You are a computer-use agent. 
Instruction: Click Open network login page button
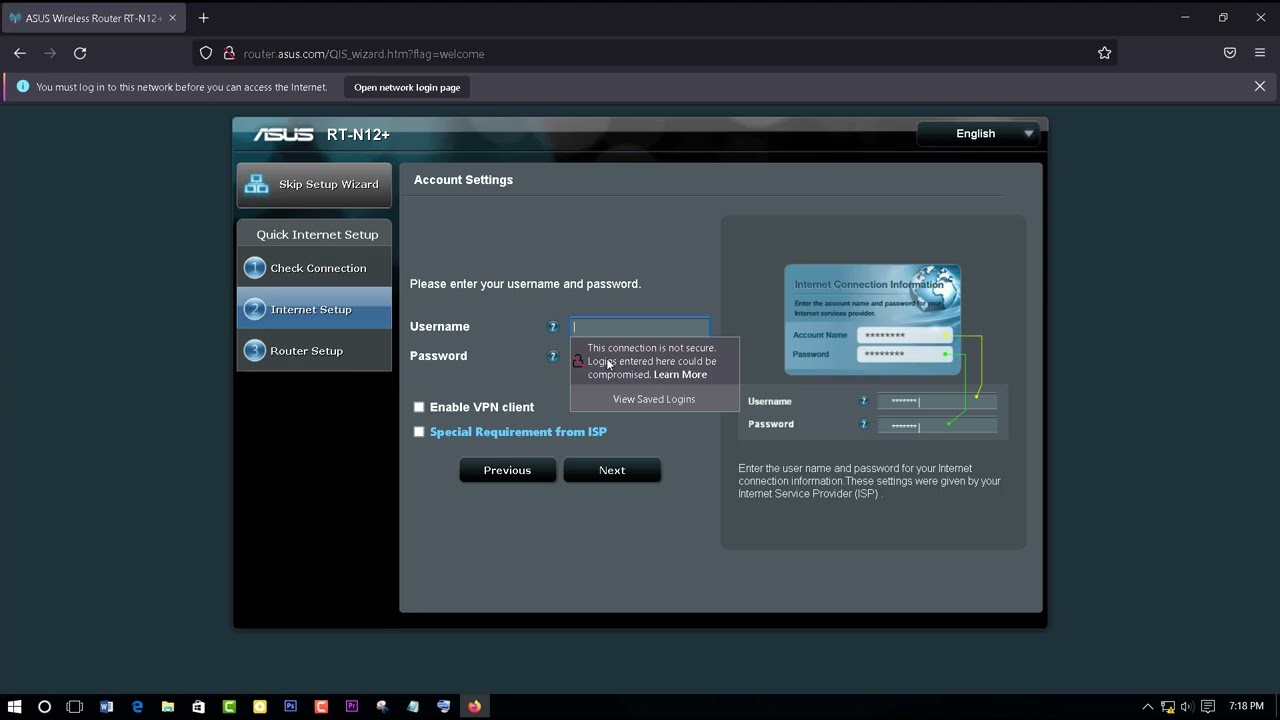(407, 87)
